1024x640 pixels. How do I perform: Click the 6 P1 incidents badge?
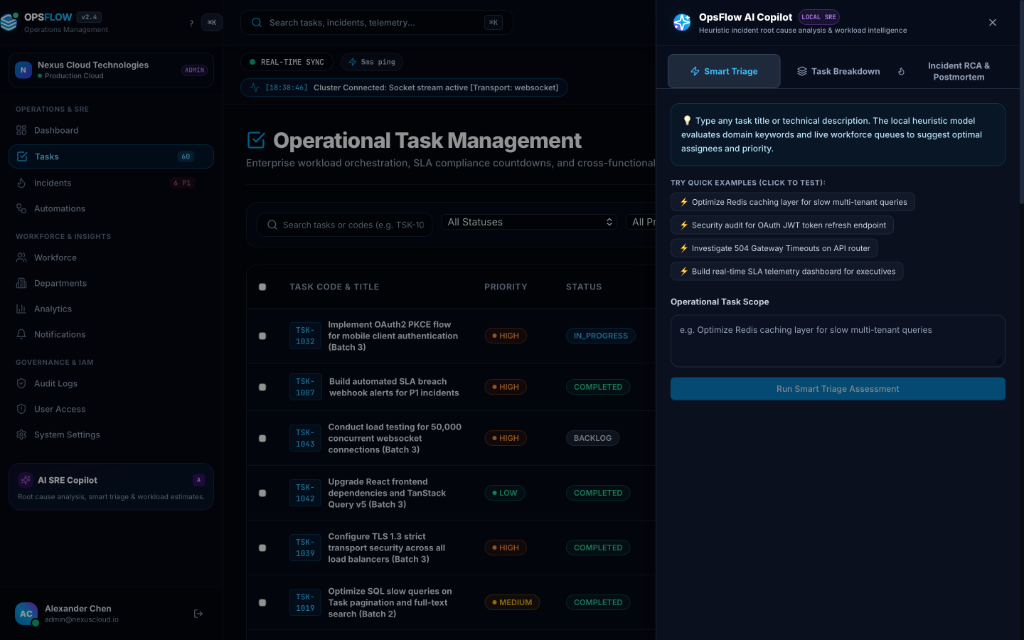click(182, 183)
